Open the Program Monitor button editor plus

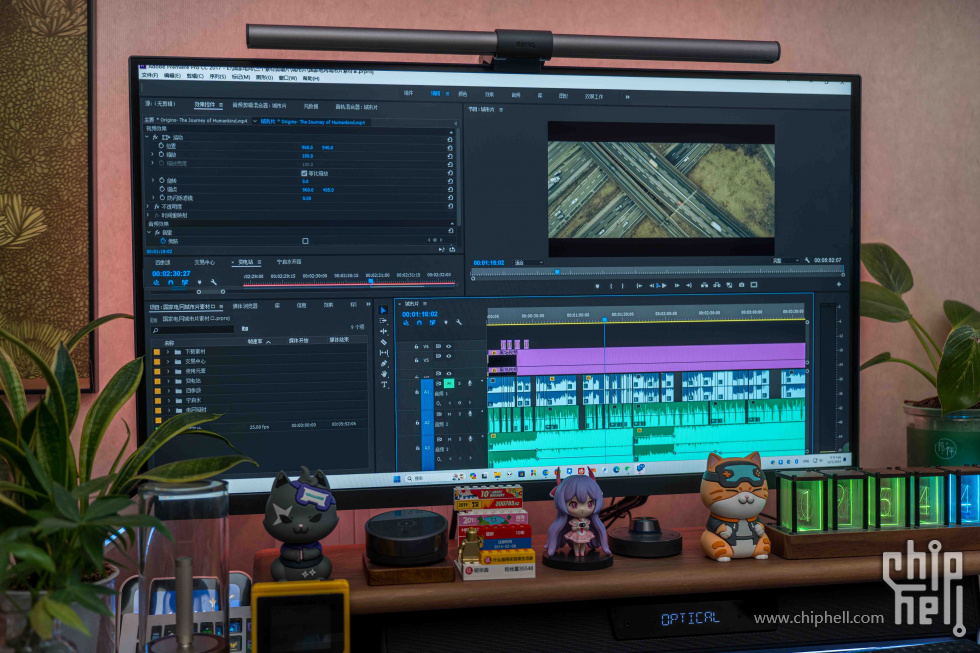click(838, 284)
